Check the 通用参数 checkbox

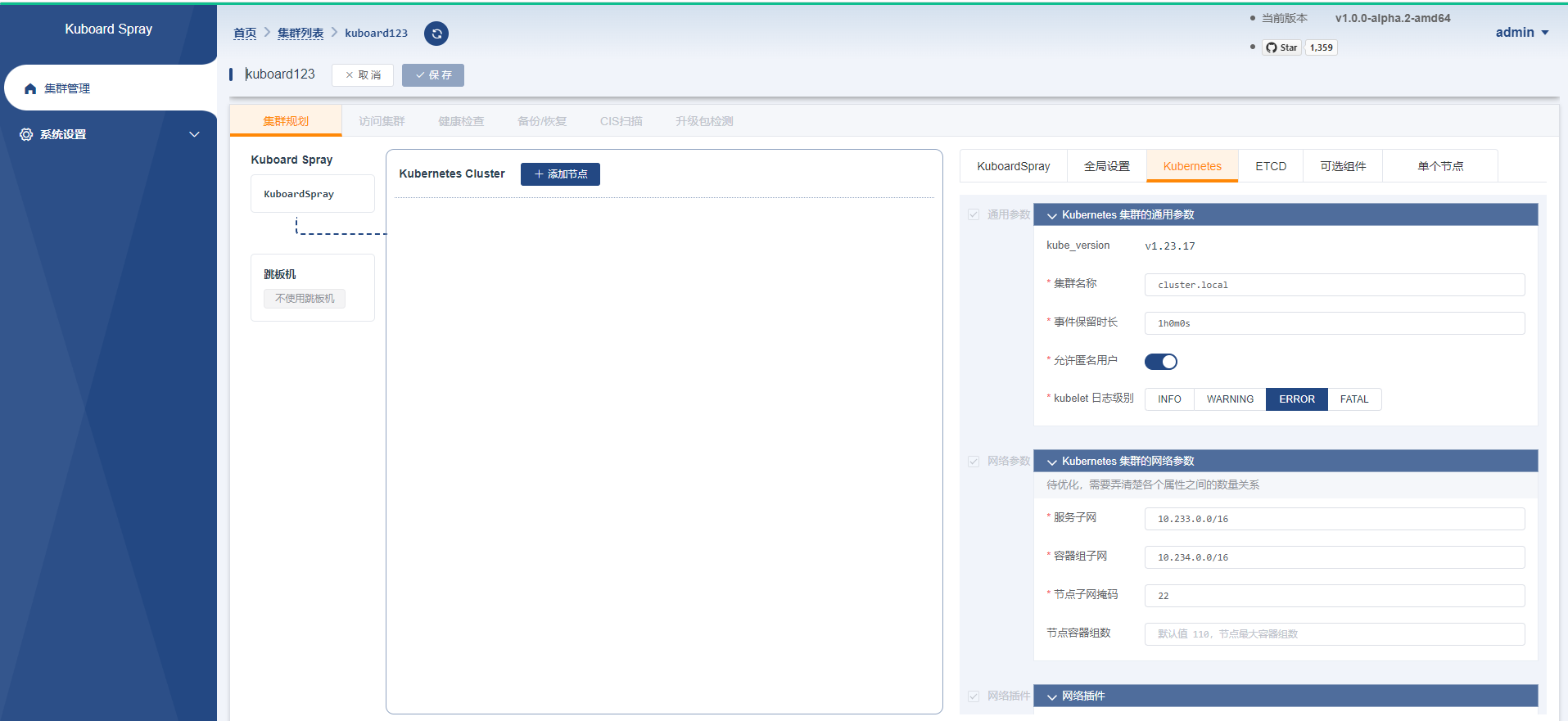coord(974,214)
